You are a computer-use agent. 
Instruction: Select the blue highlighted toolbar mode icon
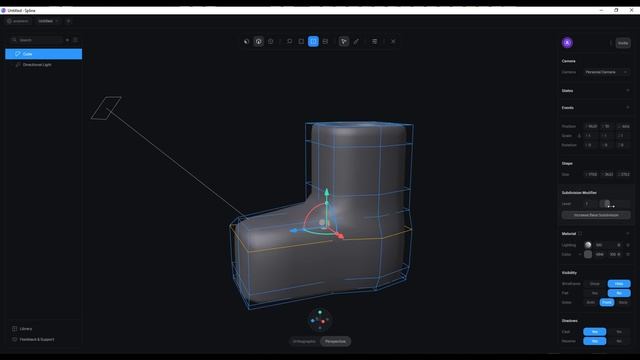[x=313, y=41]
